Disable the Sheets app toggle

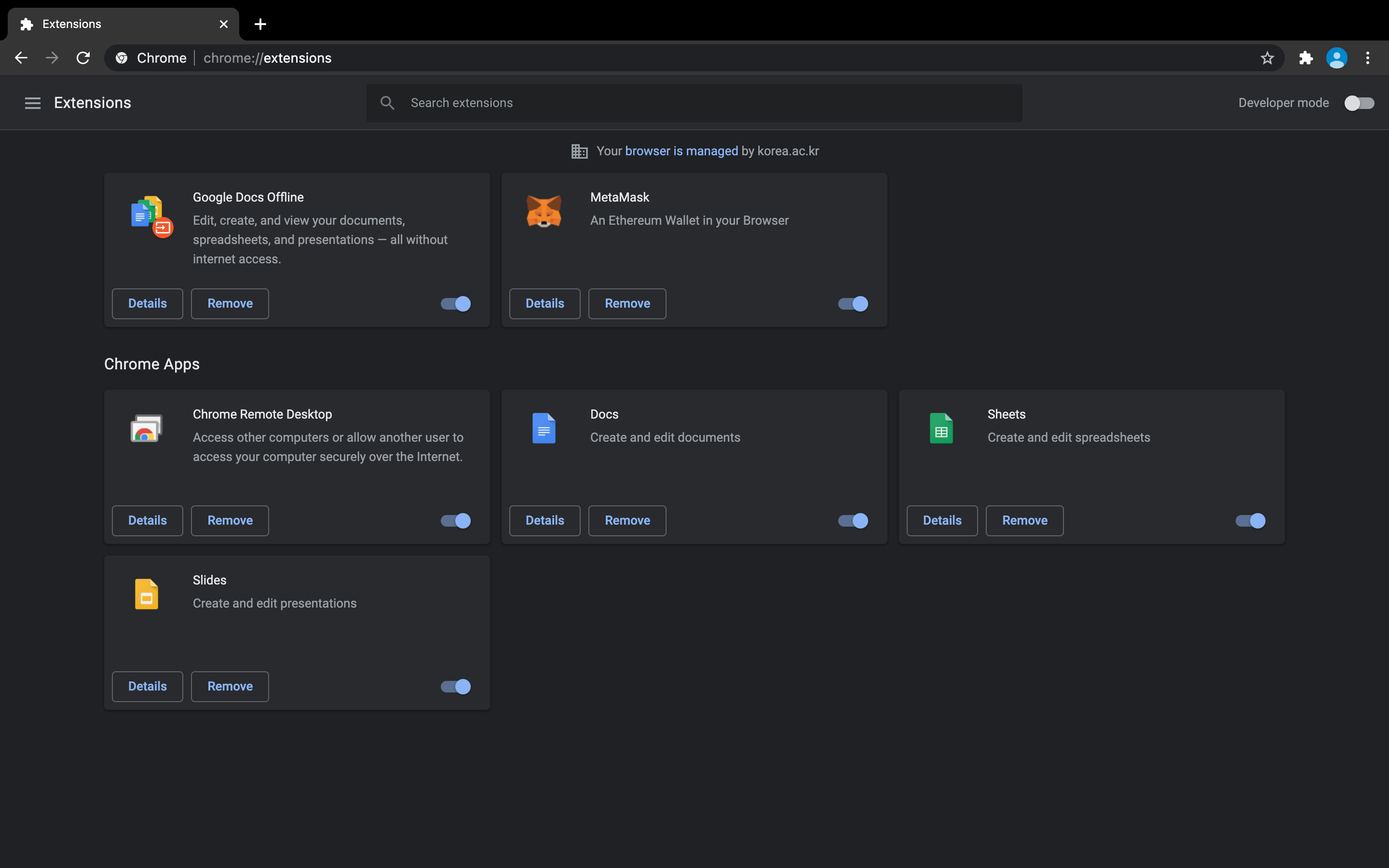(1250, 521)
